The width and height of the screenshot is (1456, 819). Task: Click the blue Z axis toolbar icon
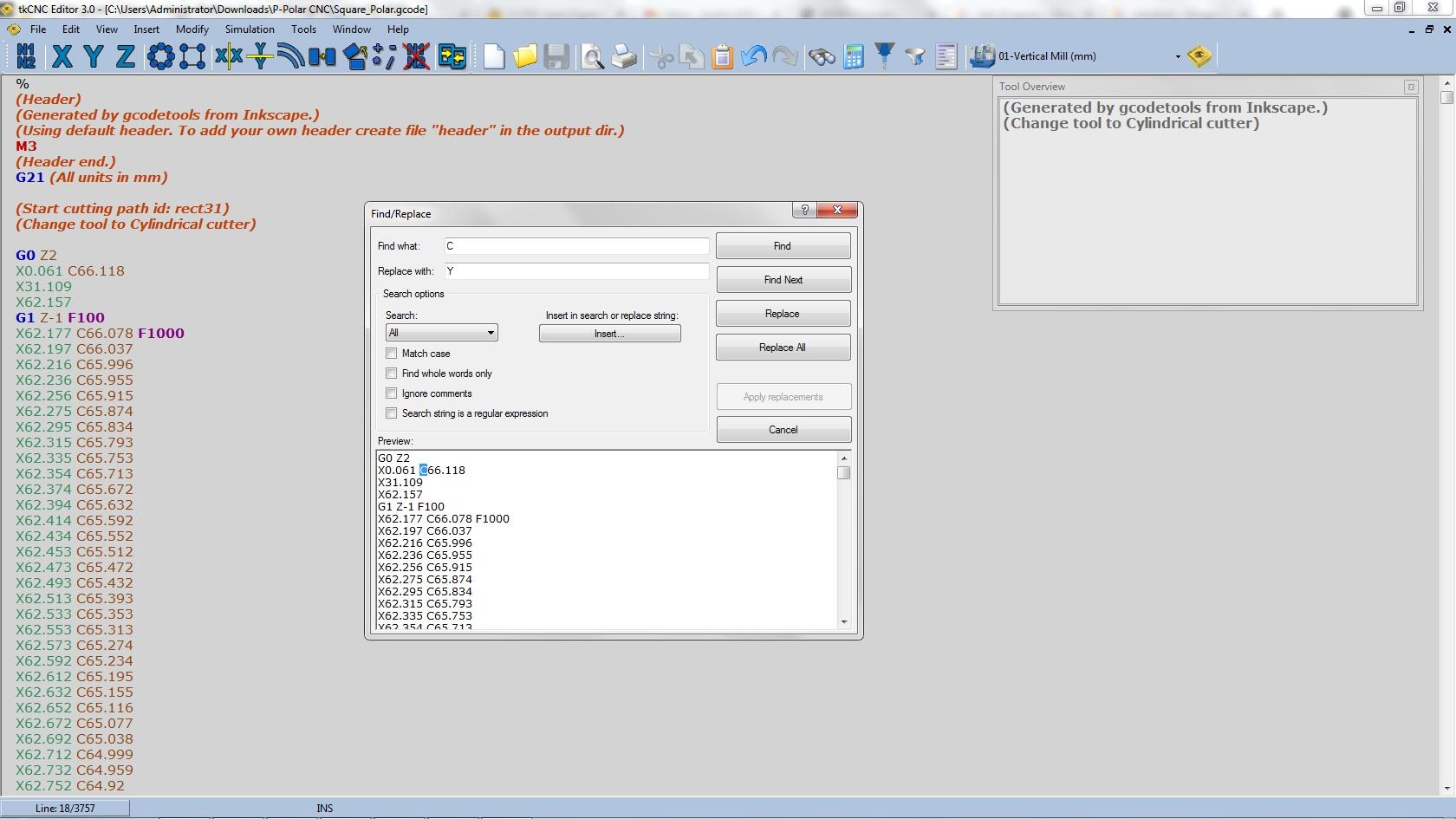coord(126,56)
